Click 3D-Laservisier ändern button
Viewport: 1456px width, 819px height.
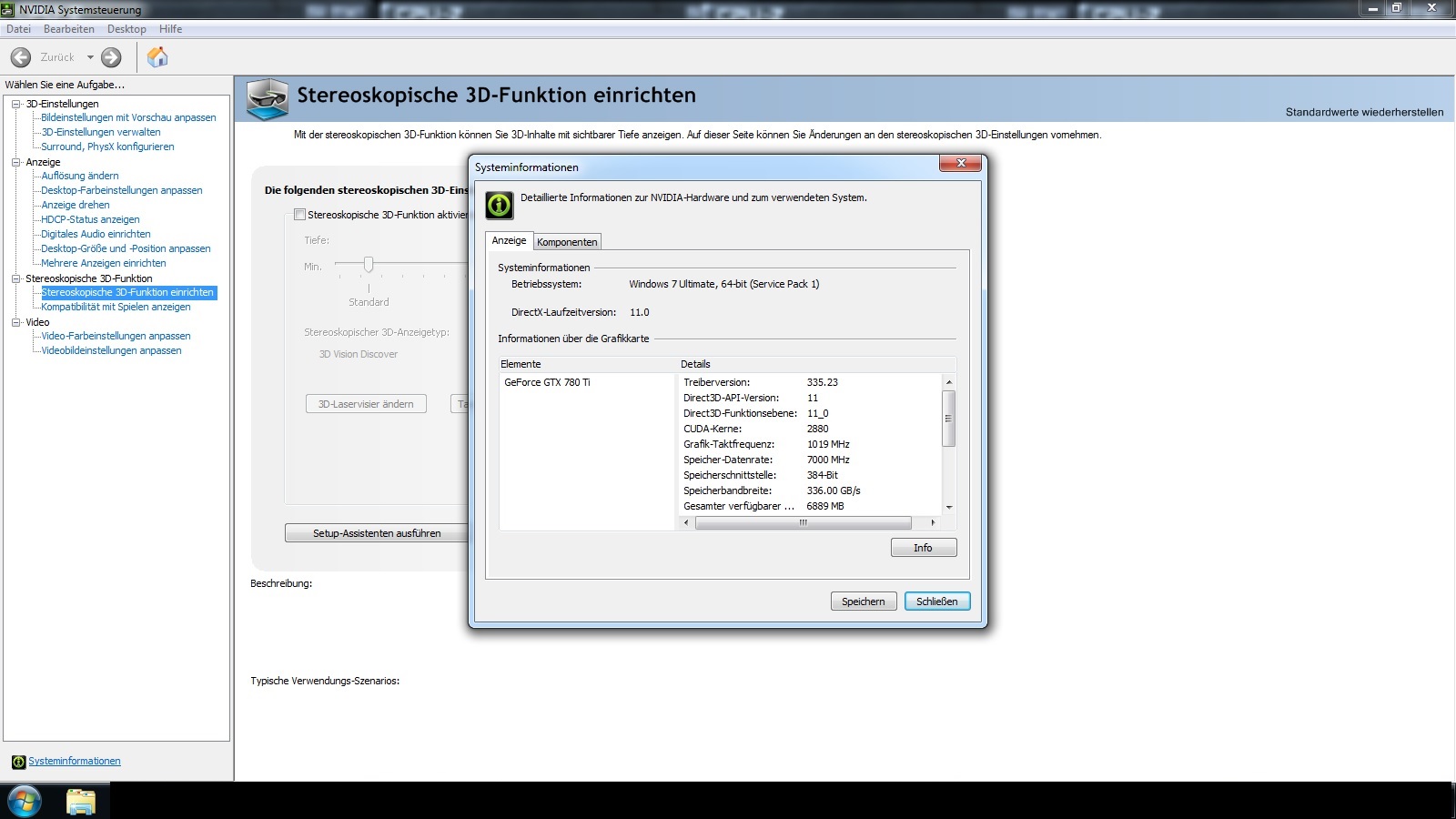366,404
